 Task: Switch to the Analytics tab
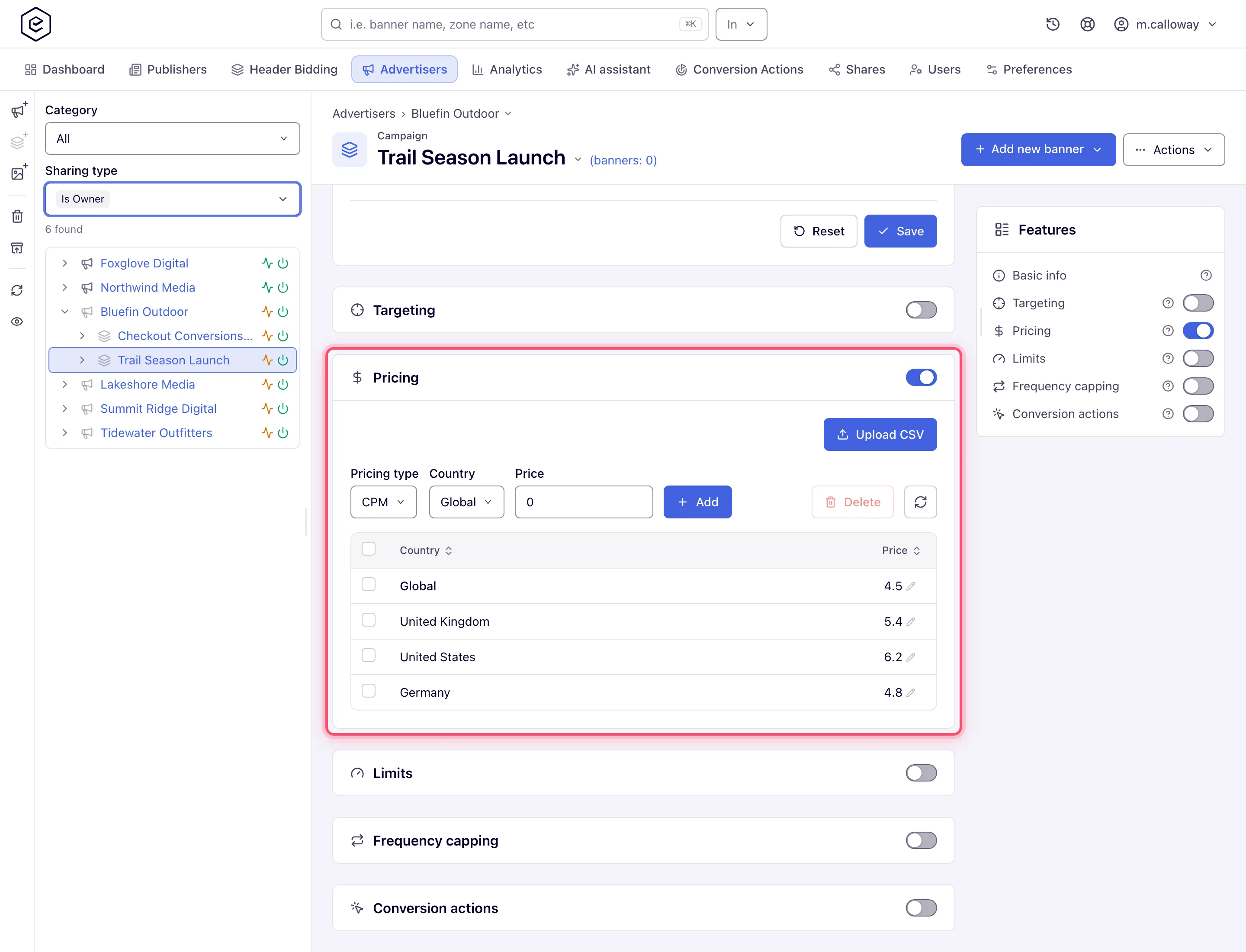pos(507,70)
